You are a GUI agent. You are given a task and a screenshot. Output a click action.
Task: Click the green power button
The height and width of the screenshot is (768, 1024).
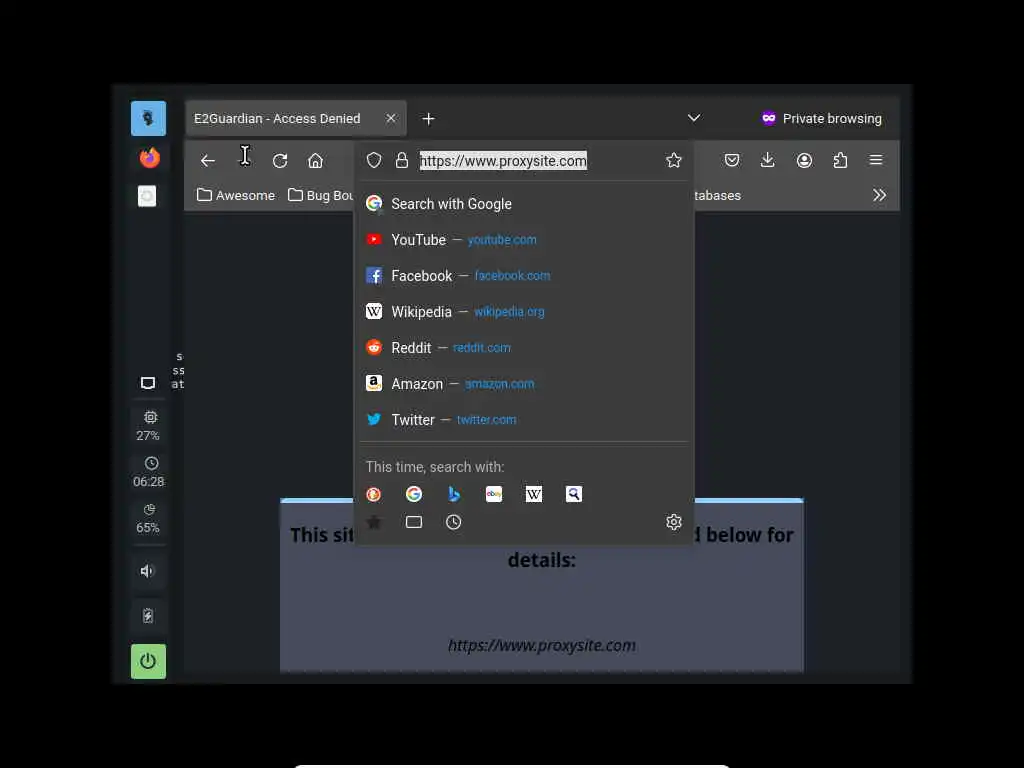[148, 662]
